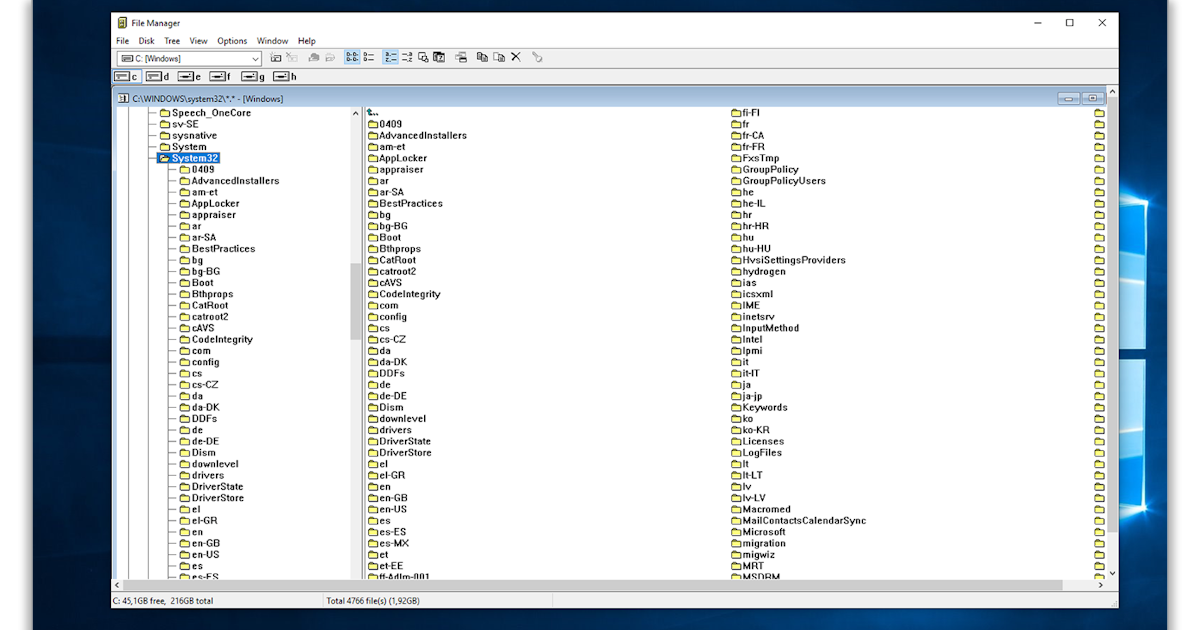Open the File menu
Screen dimensions: 1200x630
tap(122, 41)
